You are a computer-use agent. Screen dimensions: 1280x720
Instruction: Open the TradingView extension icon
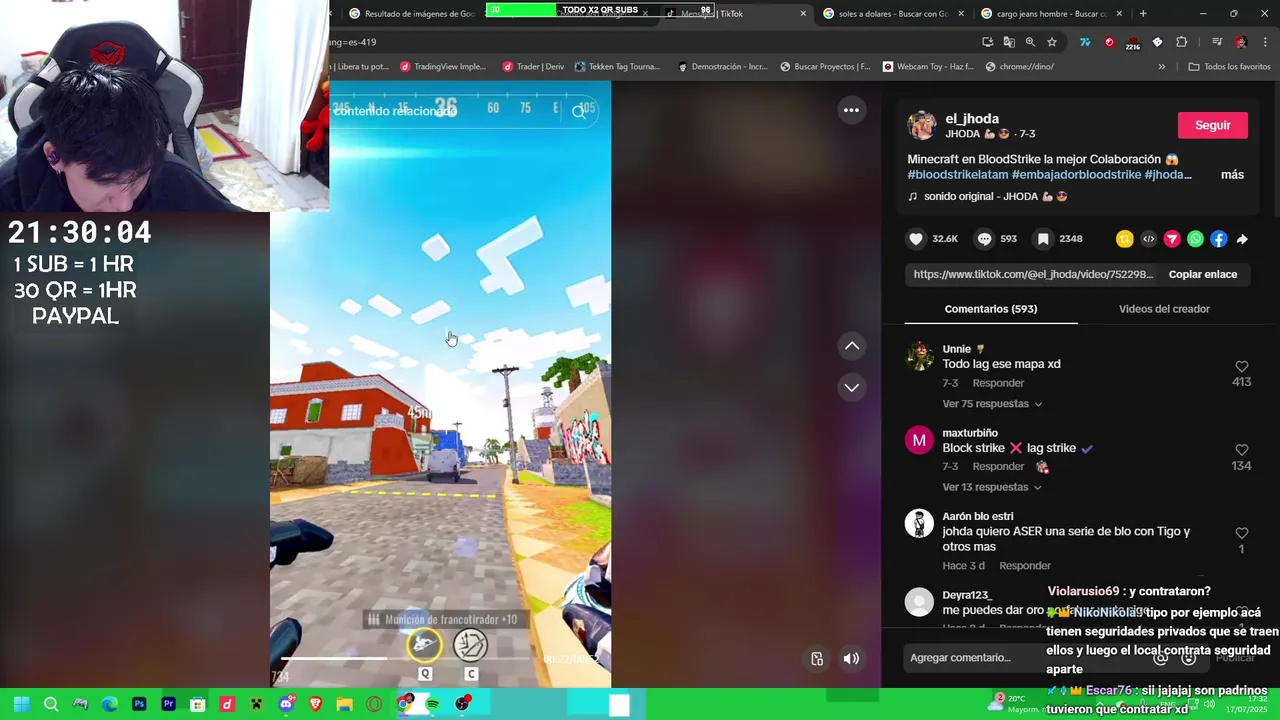[x=1085, y=42]
